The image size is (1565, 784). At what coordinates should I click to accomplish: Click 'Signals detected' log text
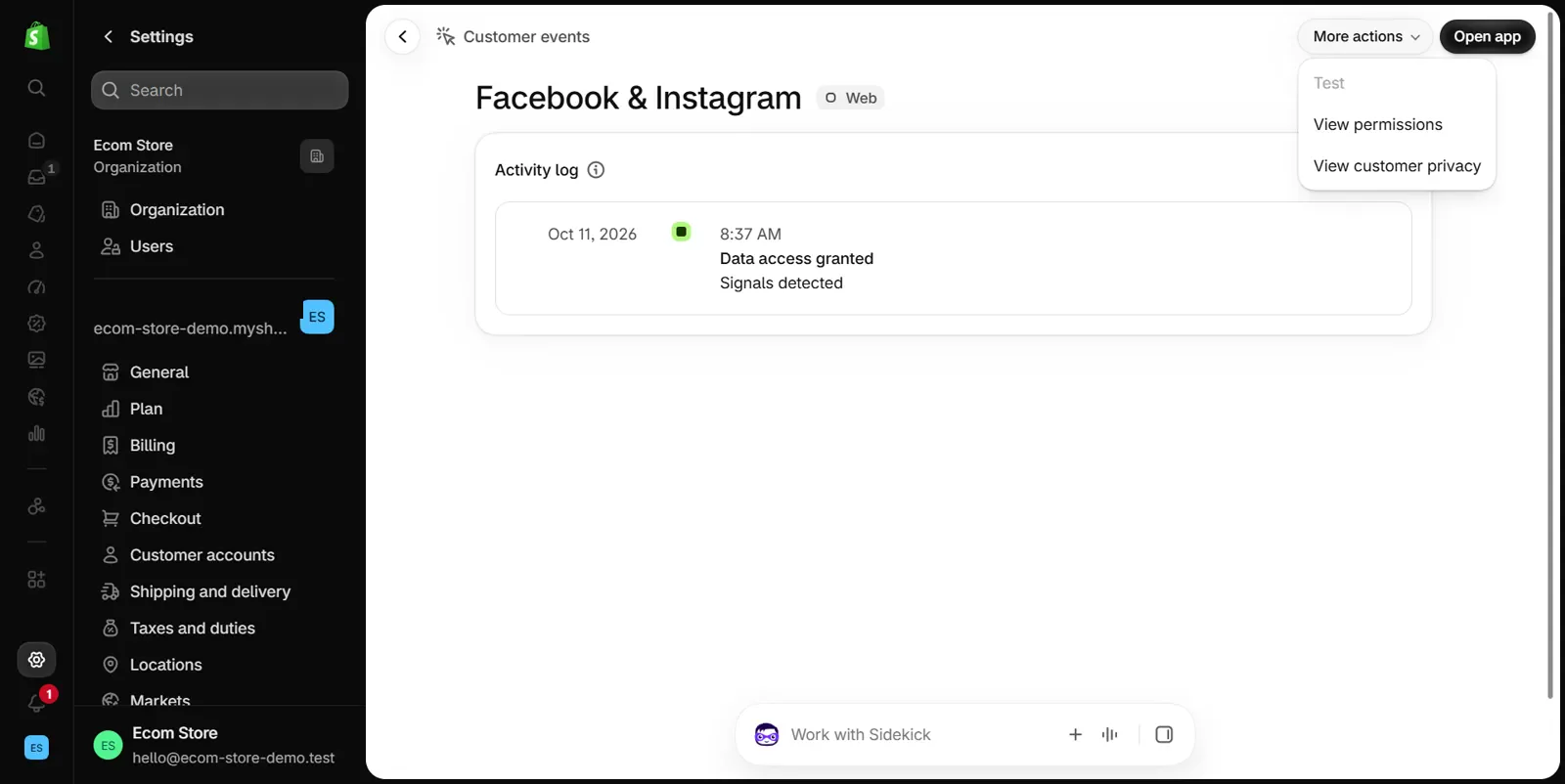coord(782,283)
